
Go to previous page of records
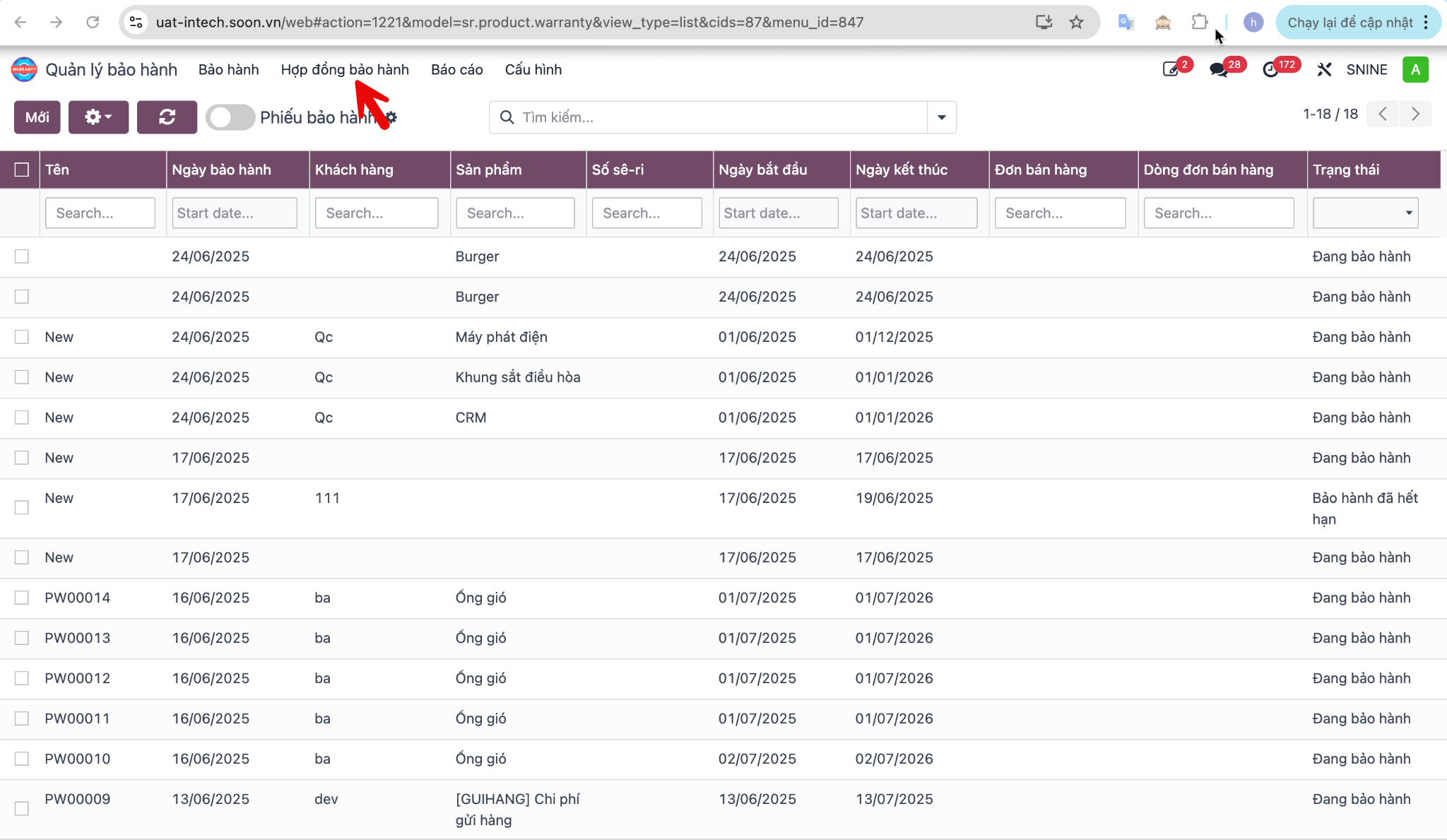(x=1383, y=114)
